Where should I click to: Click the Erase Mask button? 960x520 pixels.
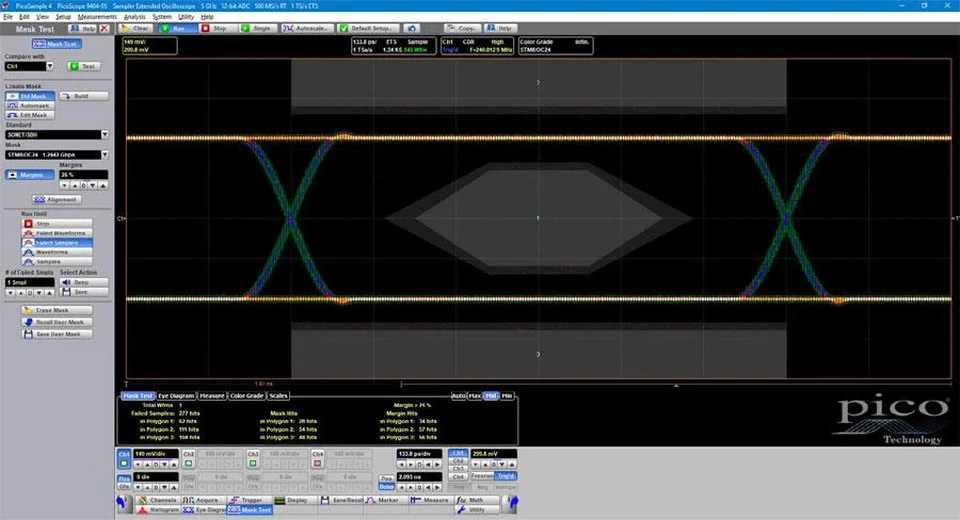56,310
